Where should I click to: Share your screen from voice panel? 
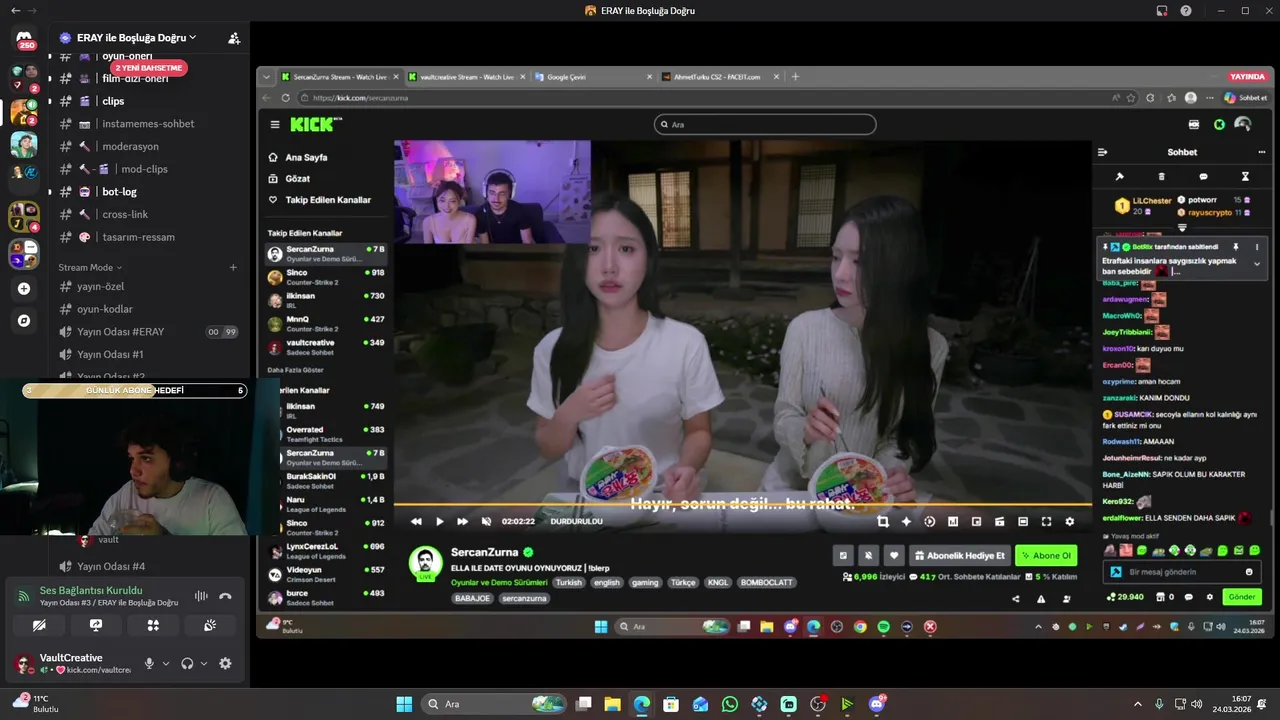coord(96,625)
